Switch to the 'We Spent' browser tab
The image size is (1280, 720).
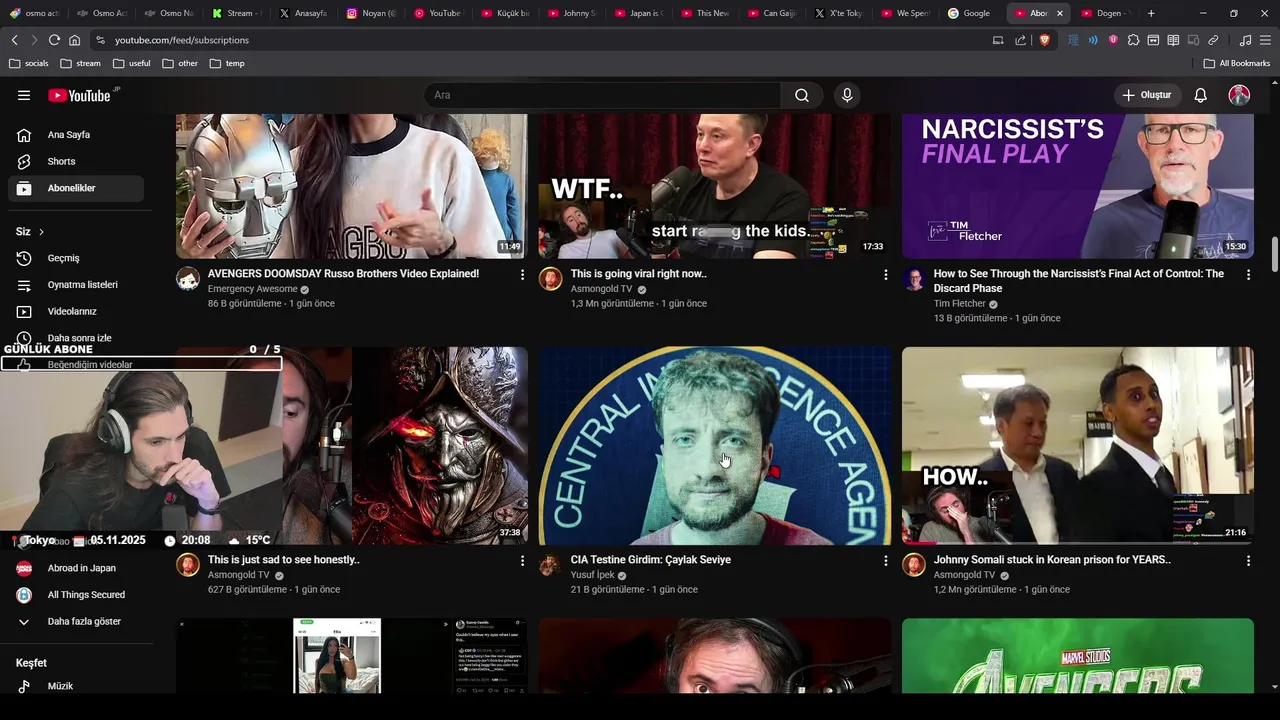pyautogui.click(x=906, y=13)
